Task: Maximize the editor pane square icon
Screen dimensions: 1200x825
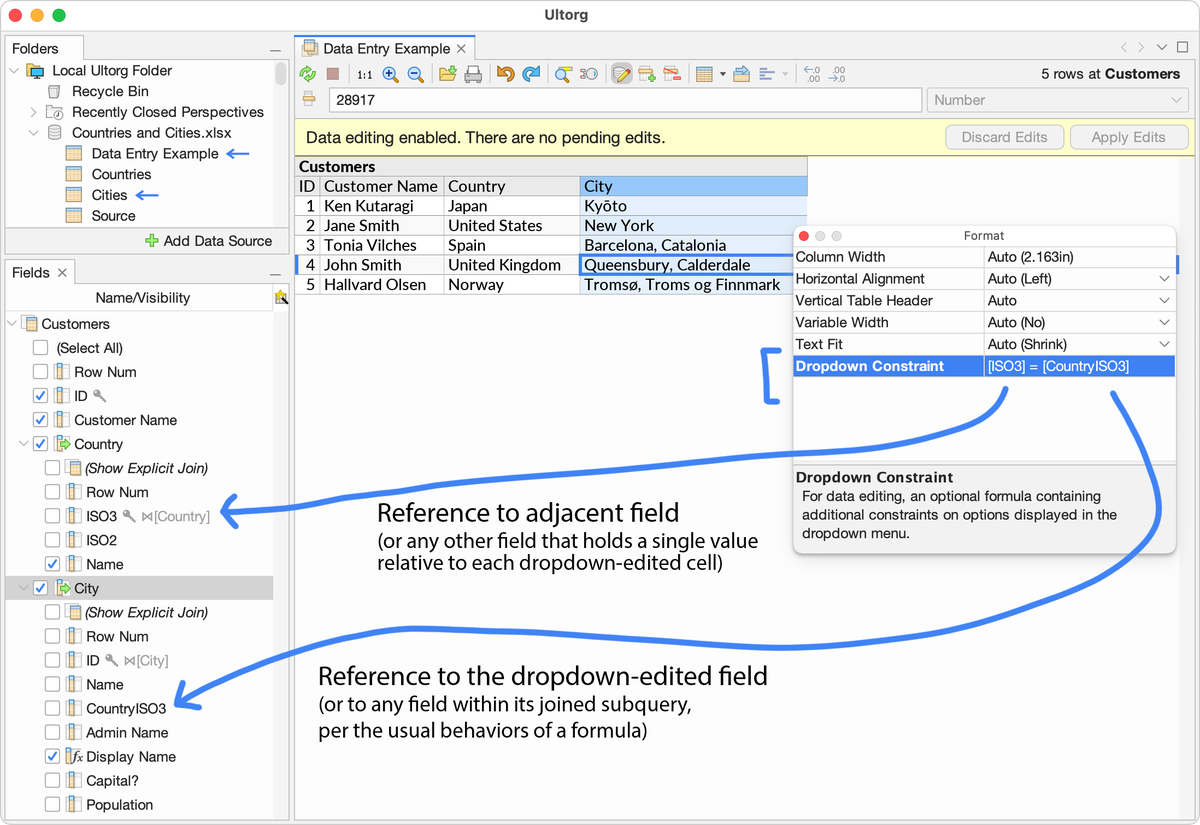Action: pyautogui.click(x=1181, y=48)
